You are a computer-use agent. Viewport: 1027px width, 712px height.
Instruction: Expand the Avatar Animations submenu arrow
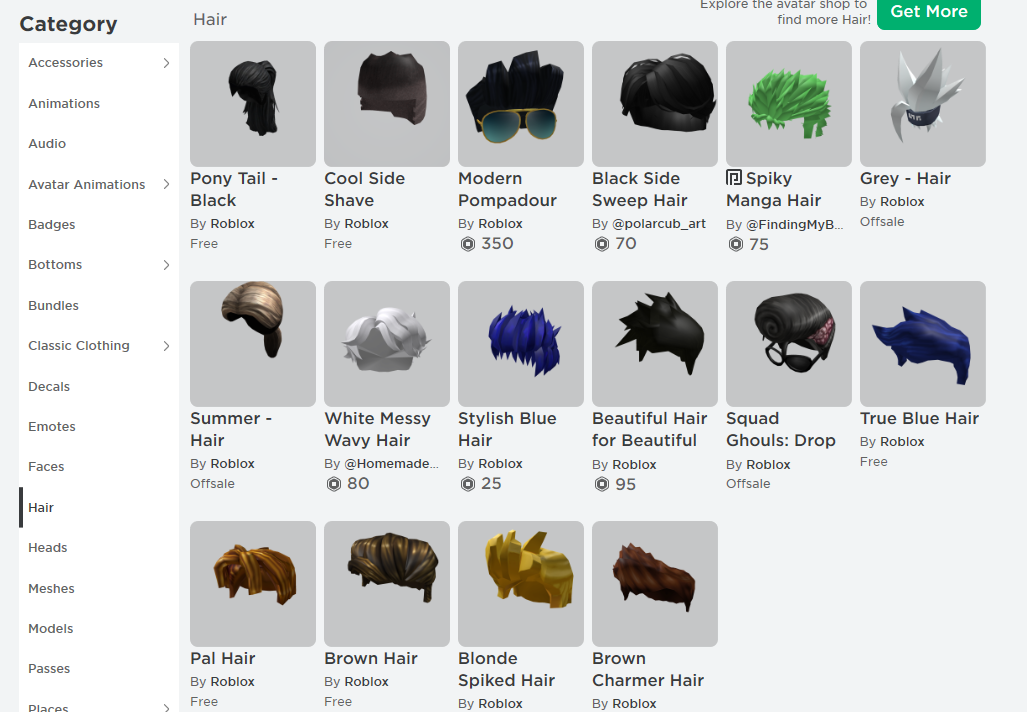coord(166,184)
